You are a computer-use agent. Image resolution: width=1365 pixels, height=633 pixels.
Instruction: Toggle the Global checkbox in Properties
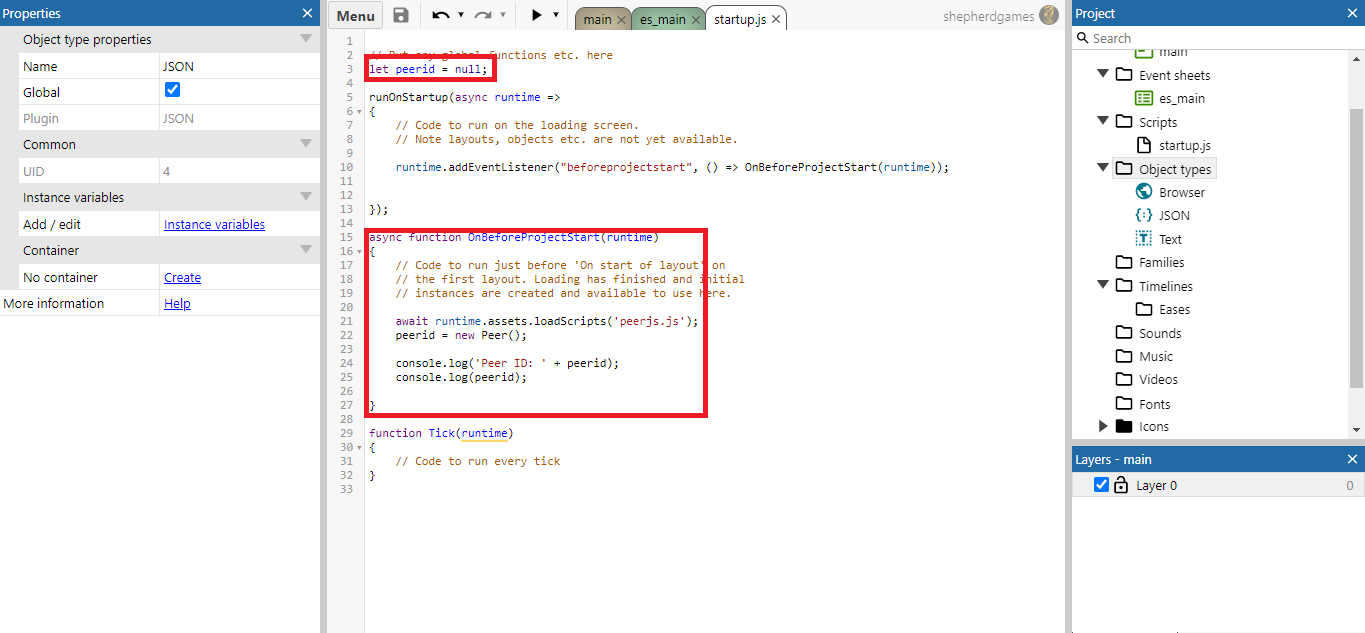click(172, 91)
